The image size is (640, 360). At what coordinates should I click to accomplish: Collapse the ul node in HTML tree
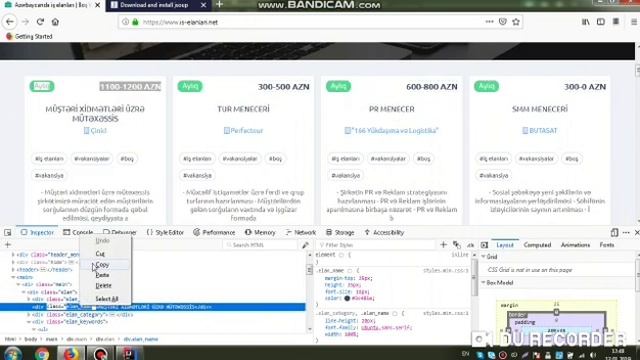33,329
